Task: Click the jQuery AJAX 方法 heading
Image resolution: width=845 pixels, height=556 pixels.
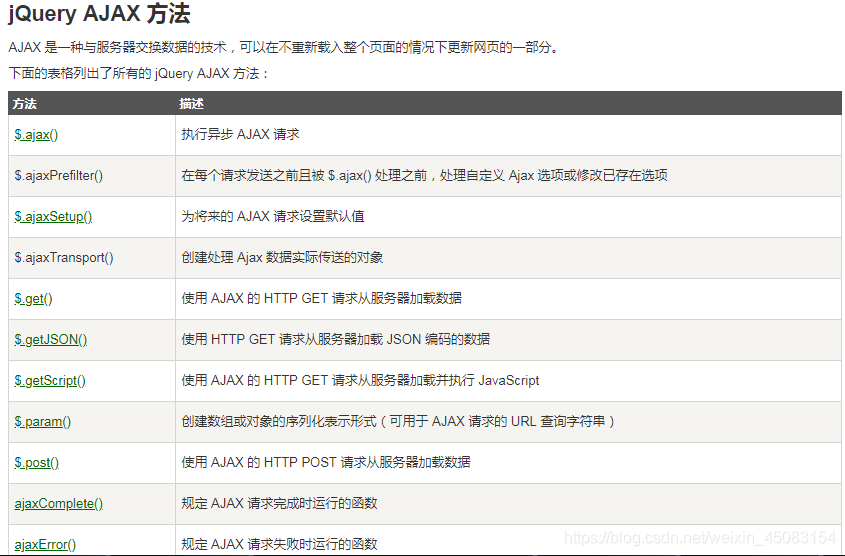Action: tap(99, 13)
